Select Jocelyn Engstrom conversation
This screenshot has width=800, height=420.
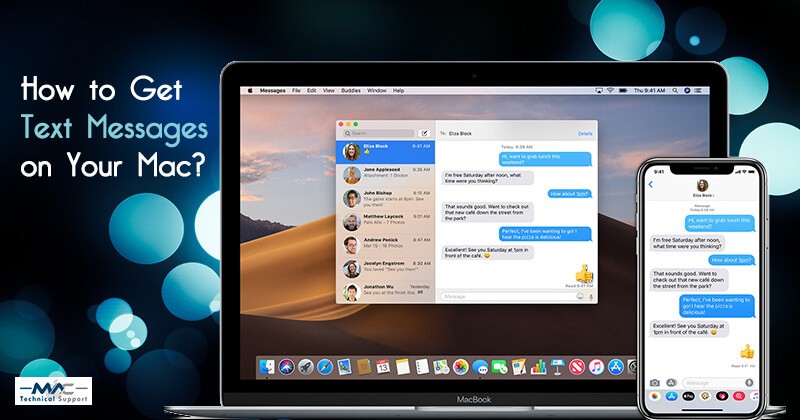tap(385, 269)
